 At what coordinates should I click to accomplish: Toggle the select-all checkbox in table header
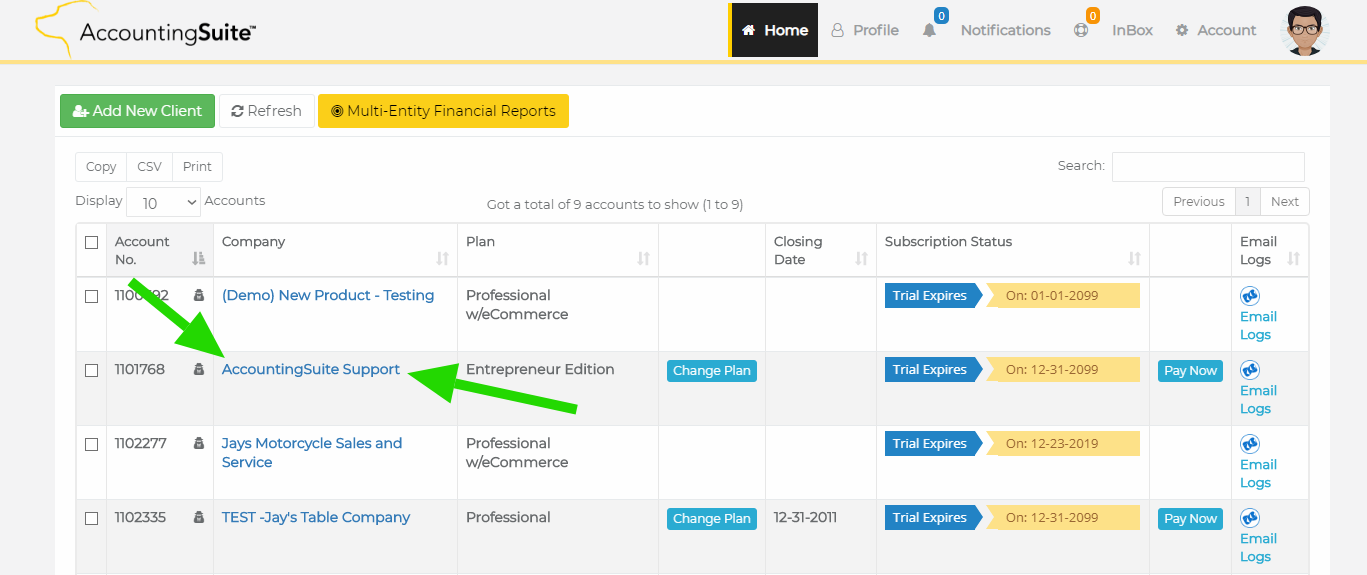[x=92, y=242]
